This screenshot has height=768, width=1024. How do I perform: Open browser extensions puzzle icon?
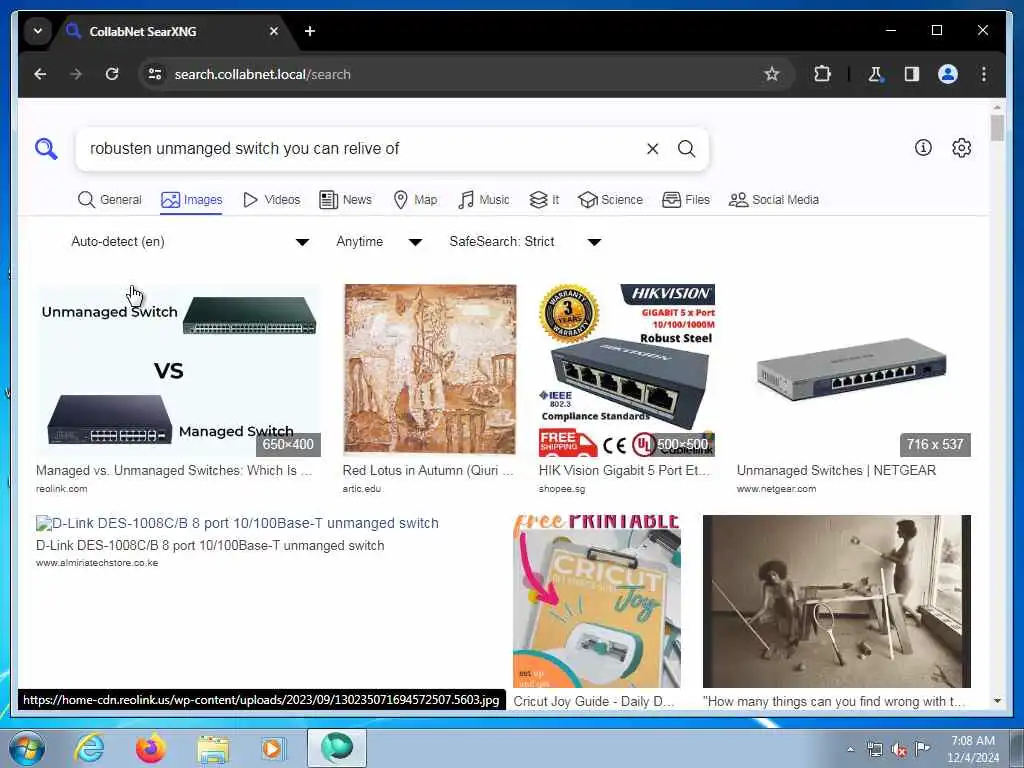(822, 74)
